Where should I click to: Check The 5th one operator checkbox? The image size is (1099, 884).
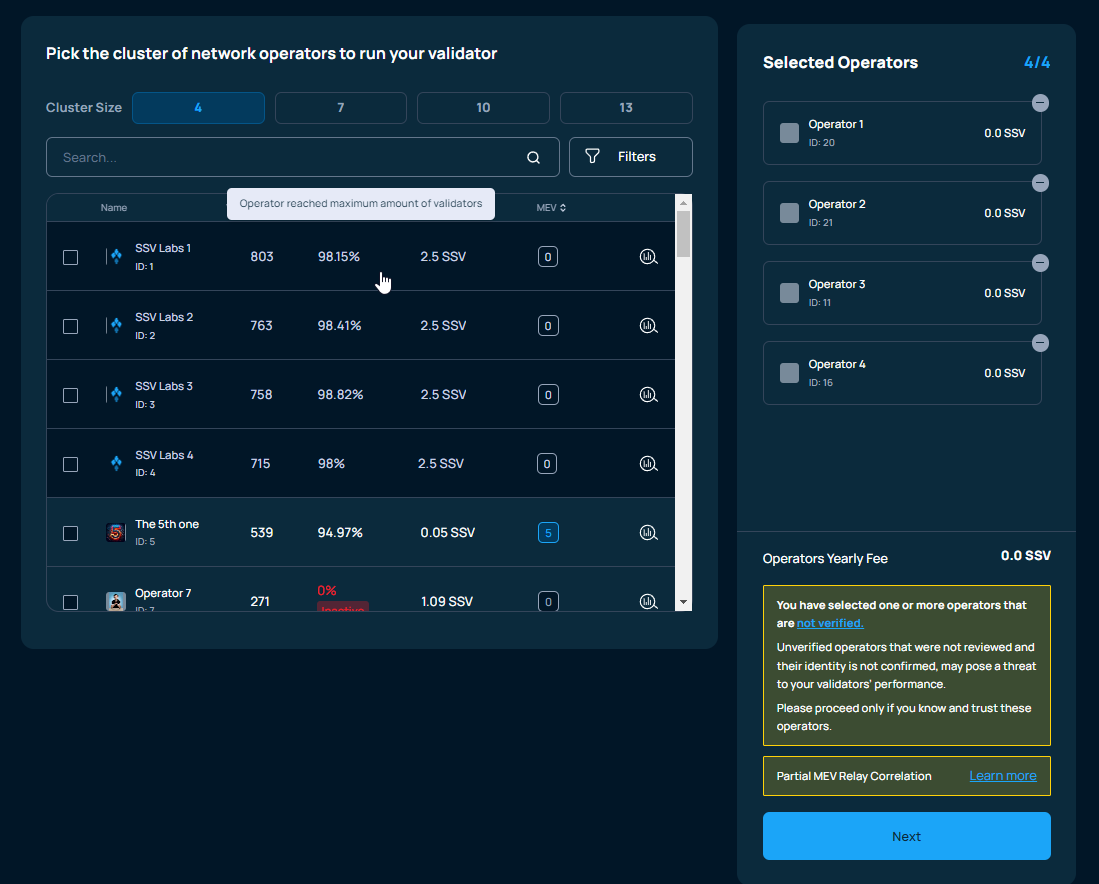click(70, 533)
